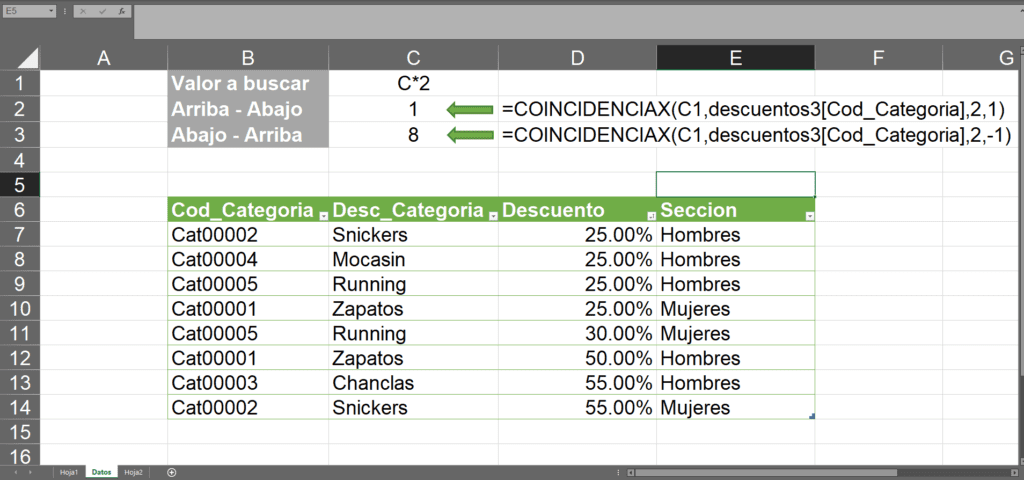Add a new sheet with plus icon

172,473
